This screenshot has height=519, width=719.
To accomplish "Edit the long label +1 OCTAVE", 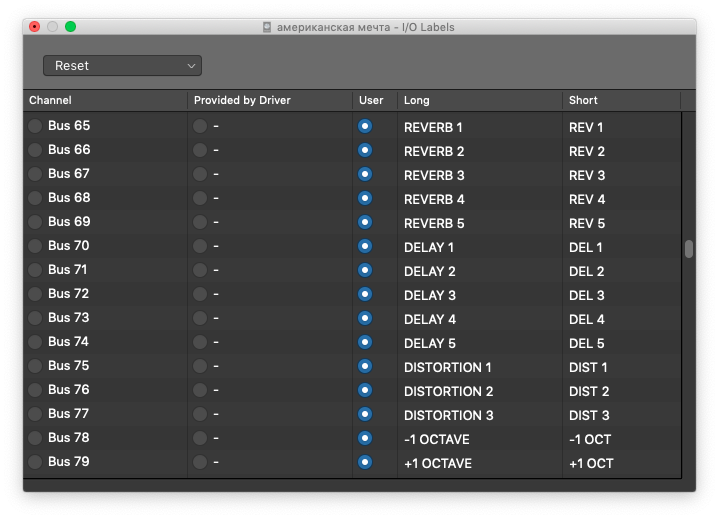I will point(438,463).
